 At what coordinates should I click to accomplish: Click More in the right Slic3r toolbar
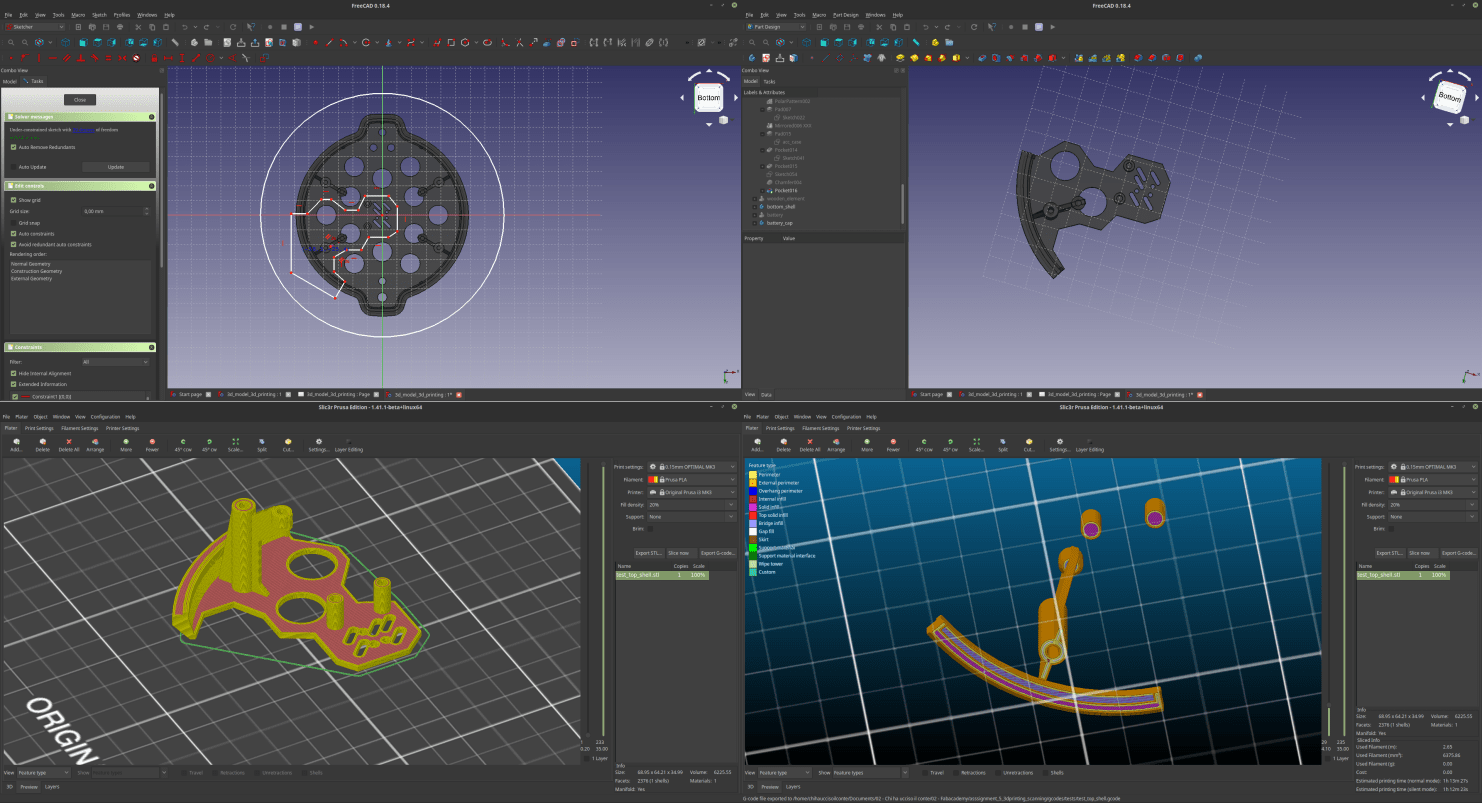pos(867,445)
